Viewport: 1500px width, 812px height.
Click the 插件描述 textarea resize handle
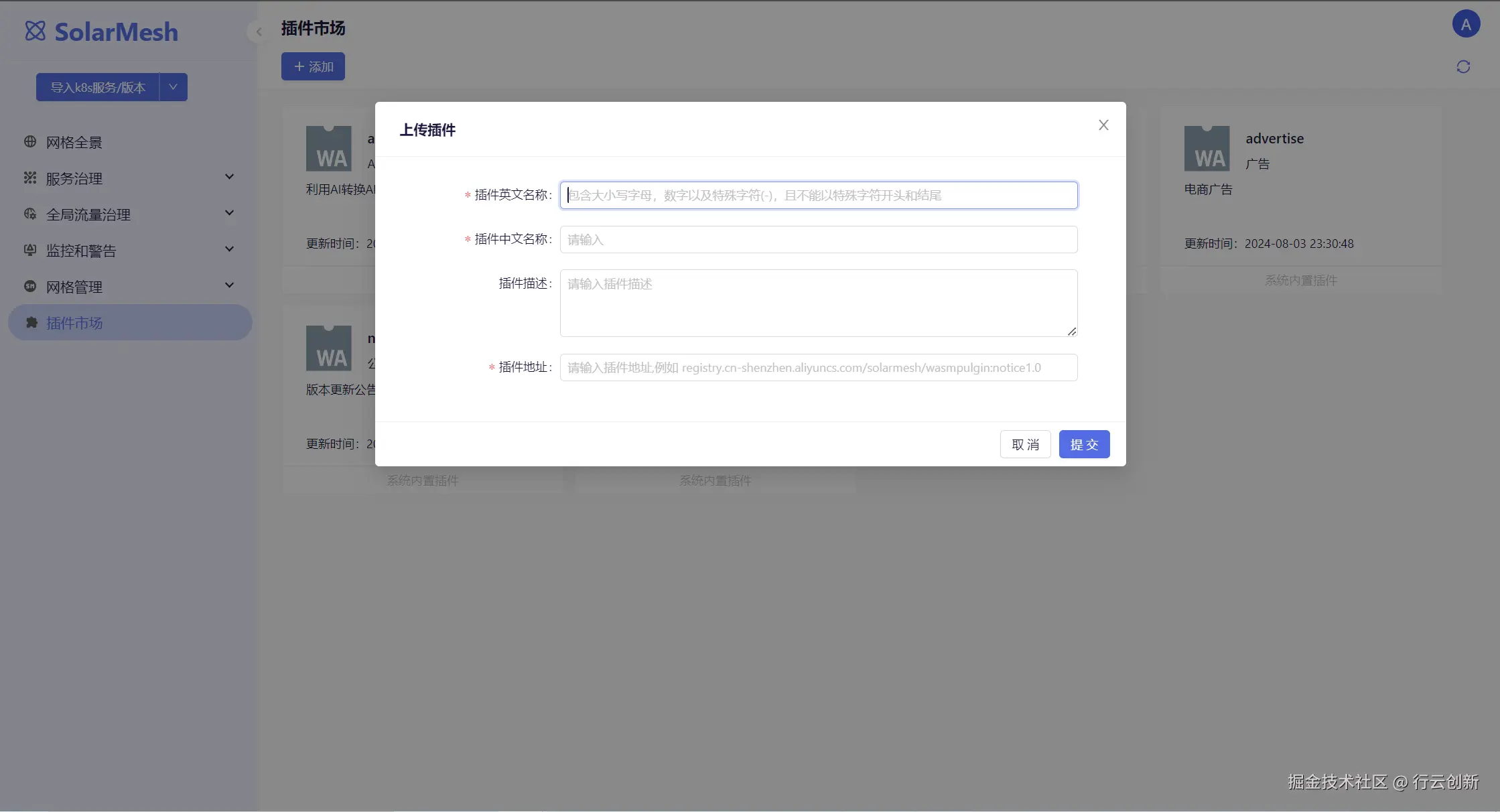(x=1072, y=332)
